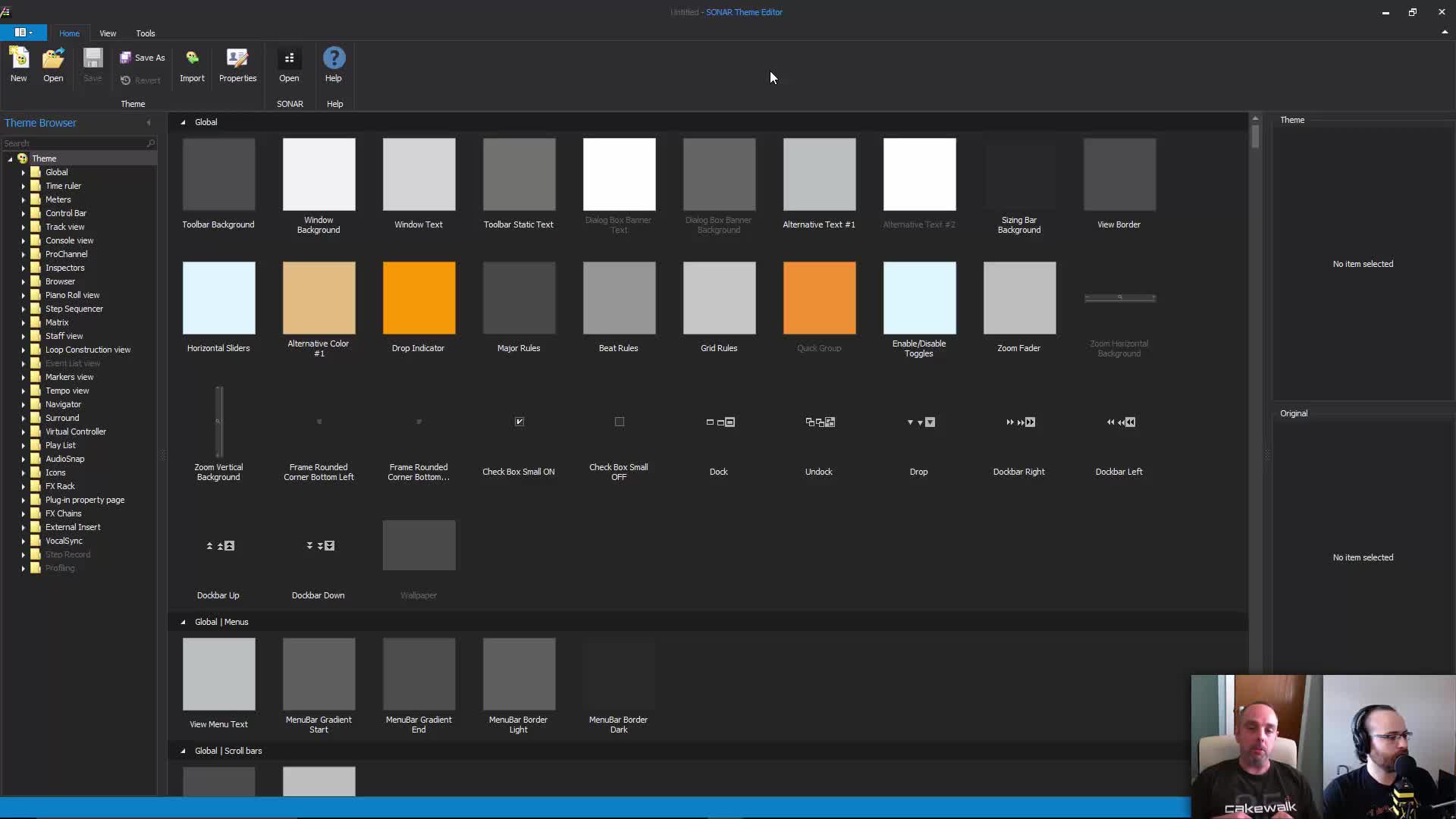The height and width of the screenshot is (819, 1456).
Task: Select the Dockbar Right icon item
Action: 1019,422
